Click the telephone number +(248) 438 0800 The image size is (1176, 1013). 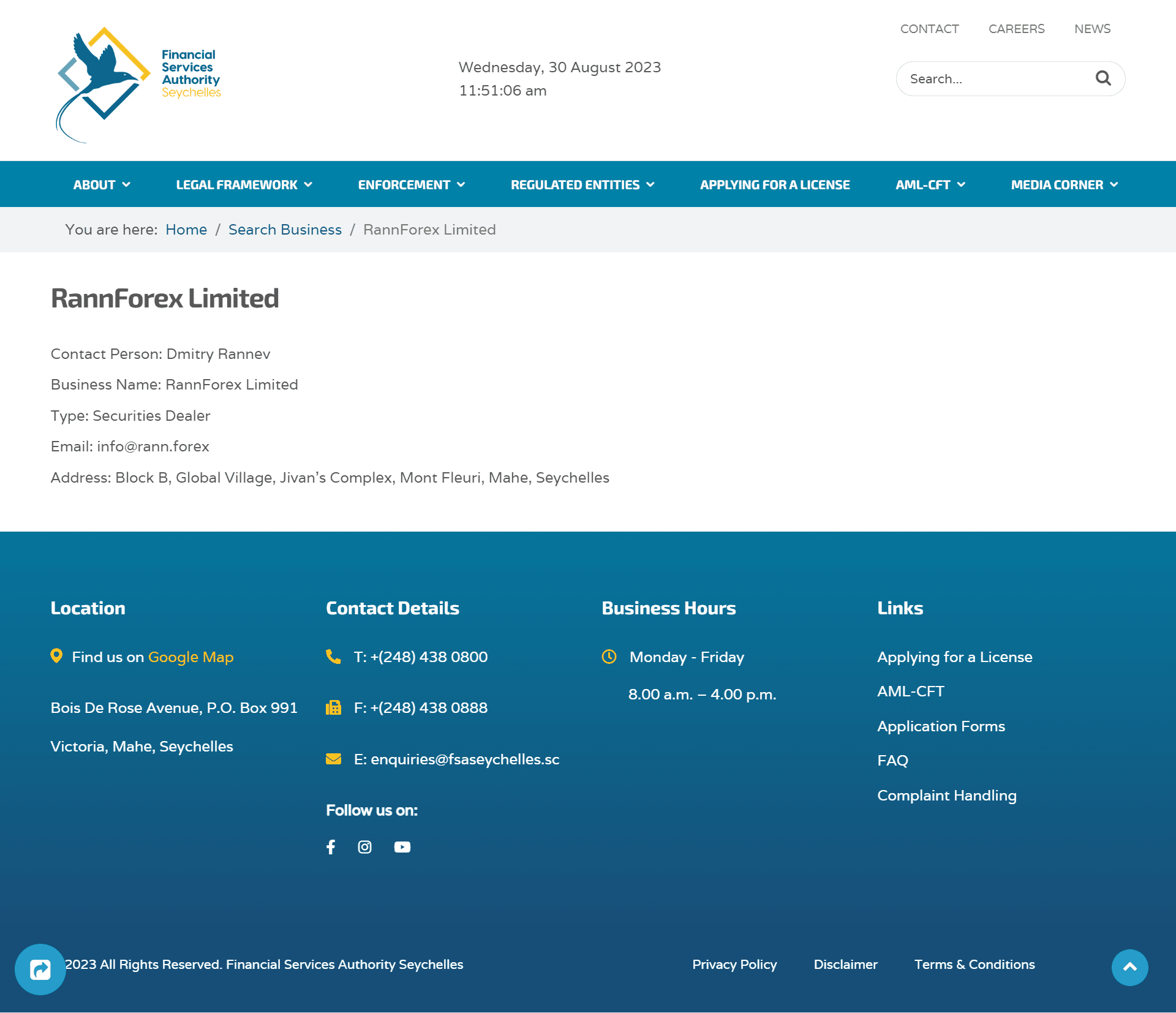tap(429, 657)
